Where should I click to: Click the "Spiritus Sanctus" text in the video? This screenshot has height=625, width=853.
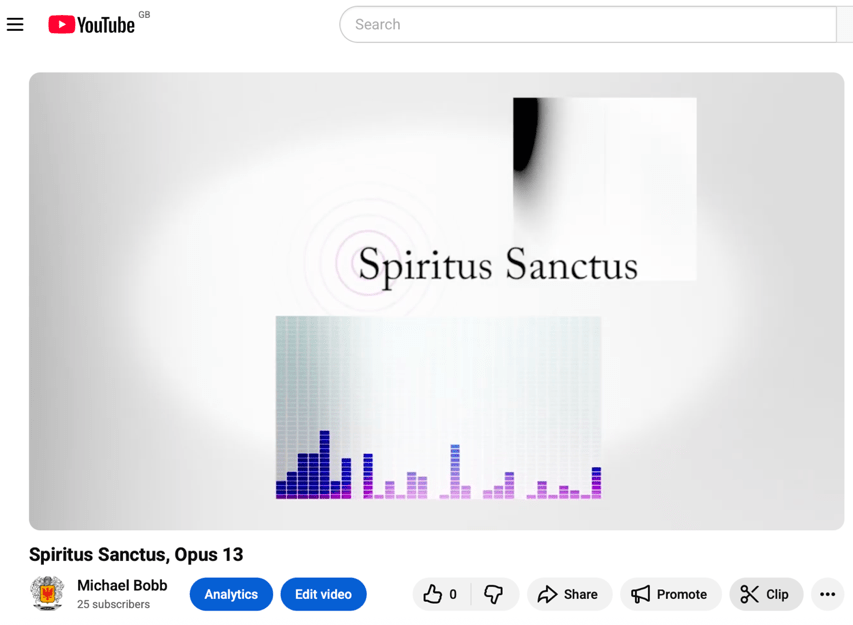coord(497,265)
